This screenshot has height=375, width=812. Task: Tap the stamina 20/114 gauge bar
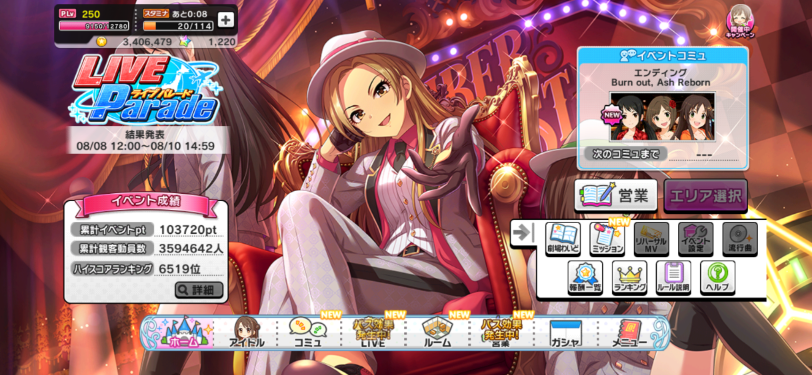pyautogui.click(x=178, y=25)
